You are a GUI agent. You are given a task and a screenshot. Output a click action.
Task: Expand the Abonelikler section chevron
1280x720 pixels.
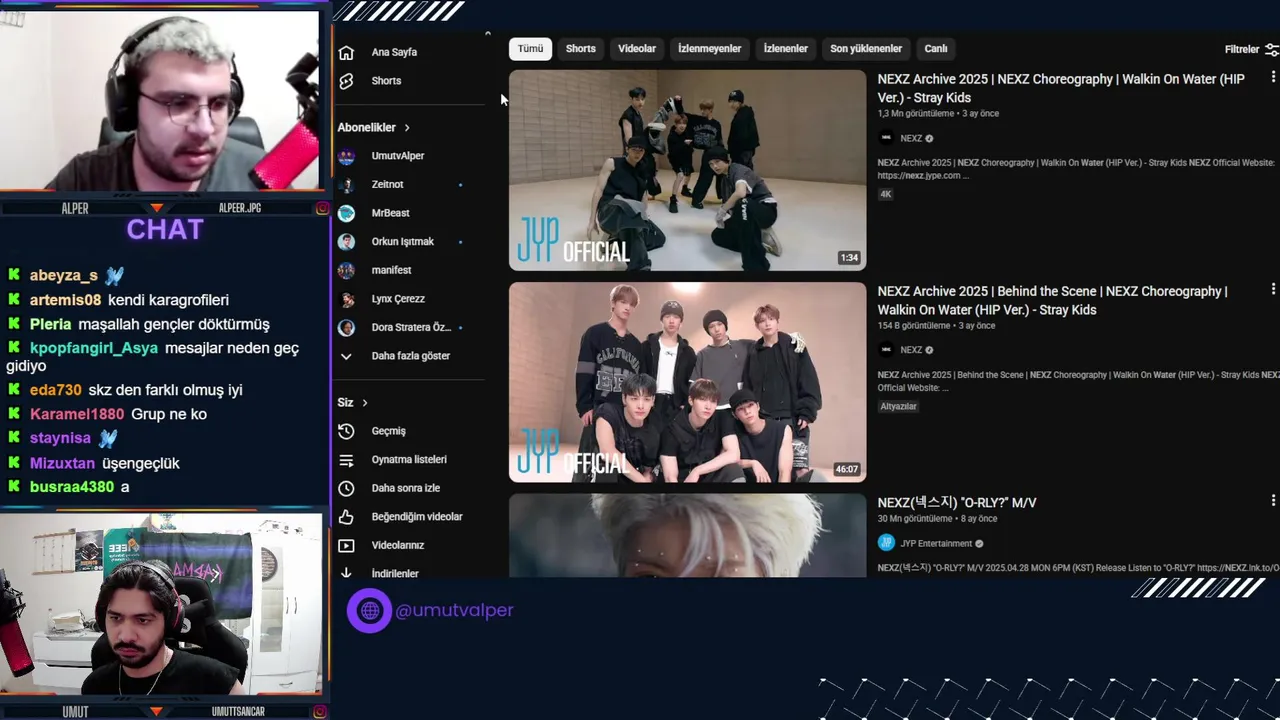[407, 128]
